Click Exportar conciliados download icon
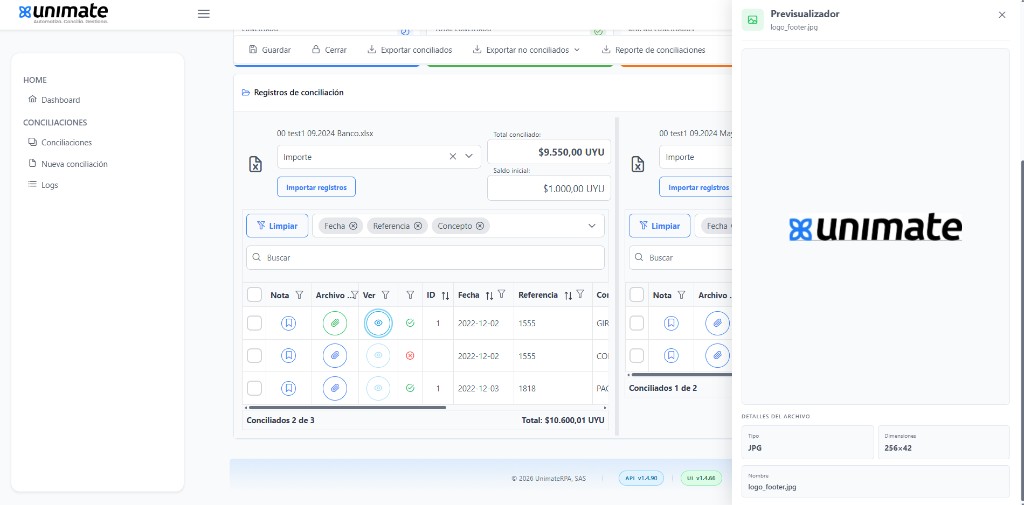1024x505 pixels. 372,50
